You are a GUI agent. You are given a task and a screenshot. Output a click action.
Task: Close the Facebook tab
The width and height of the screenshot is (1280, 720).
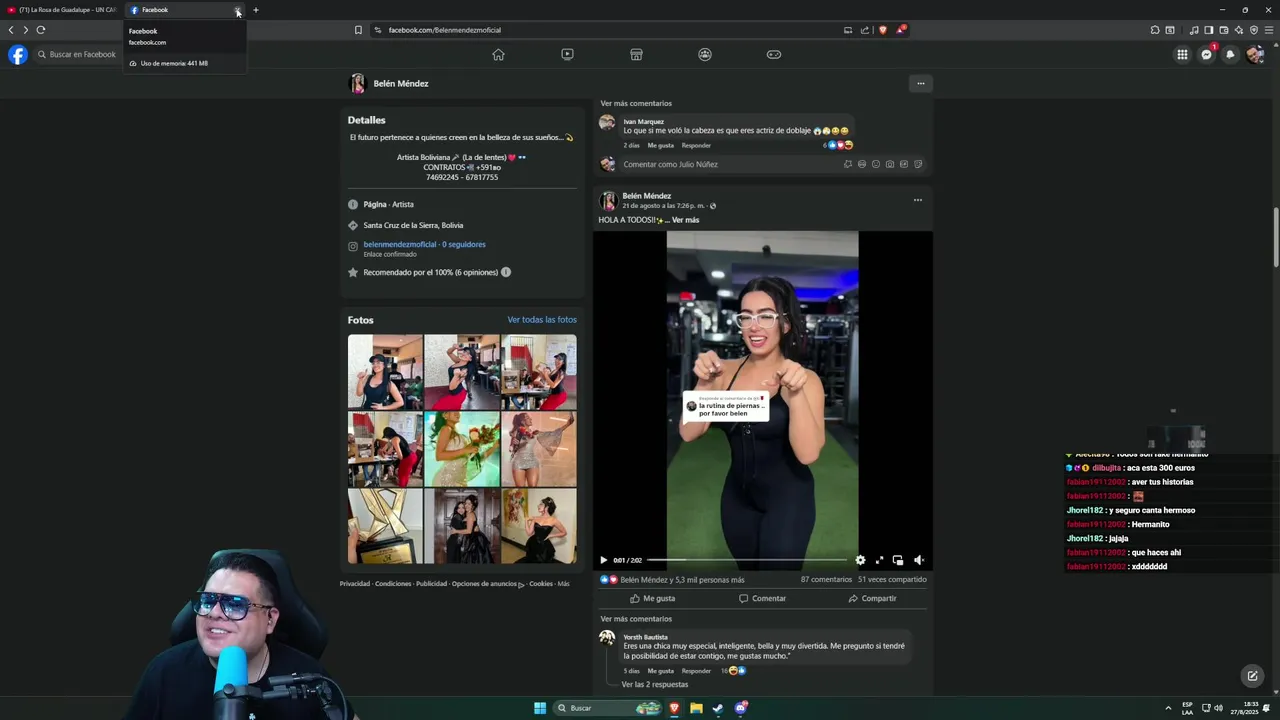point(237,10)
